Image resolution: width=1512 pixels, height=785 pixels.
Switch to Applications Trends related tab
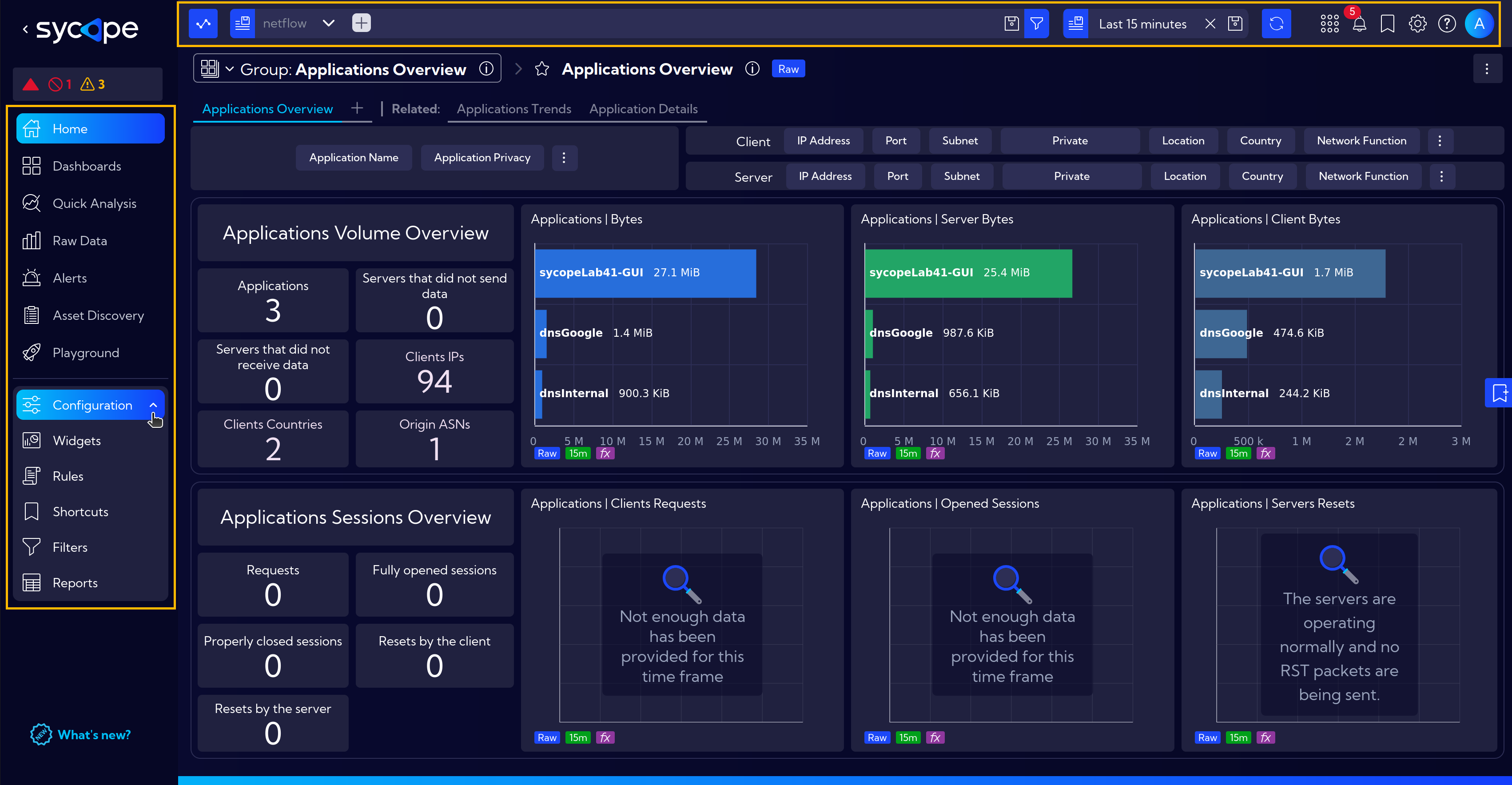[513, 108]
